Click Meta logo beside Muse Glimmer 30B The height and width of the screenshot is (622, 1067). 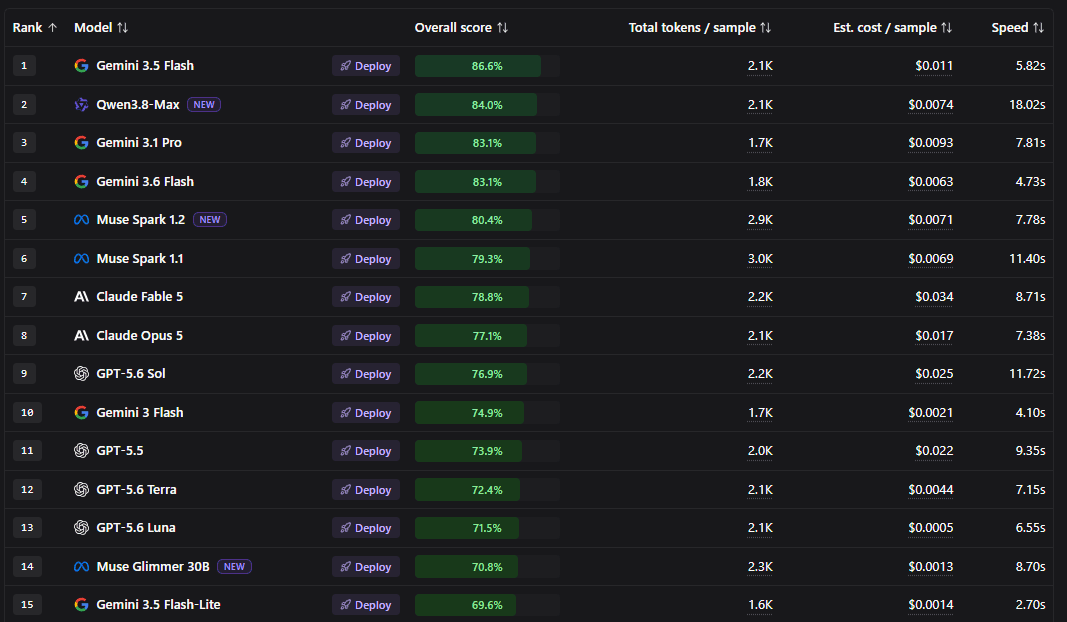[82, 566]
